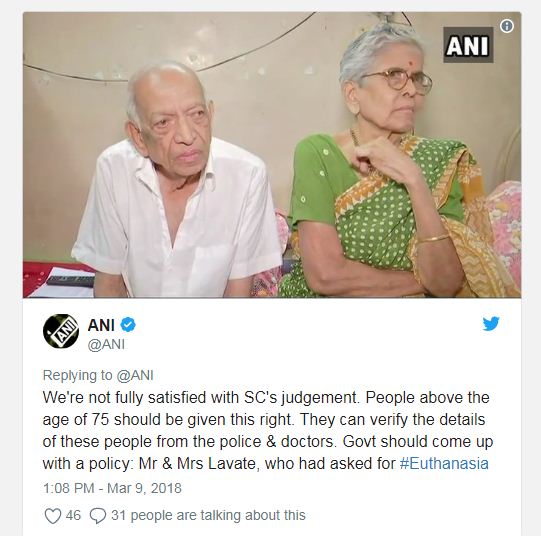Click the ANI watermark logo on photo
The image size is (541, 536).
[468, 44]
